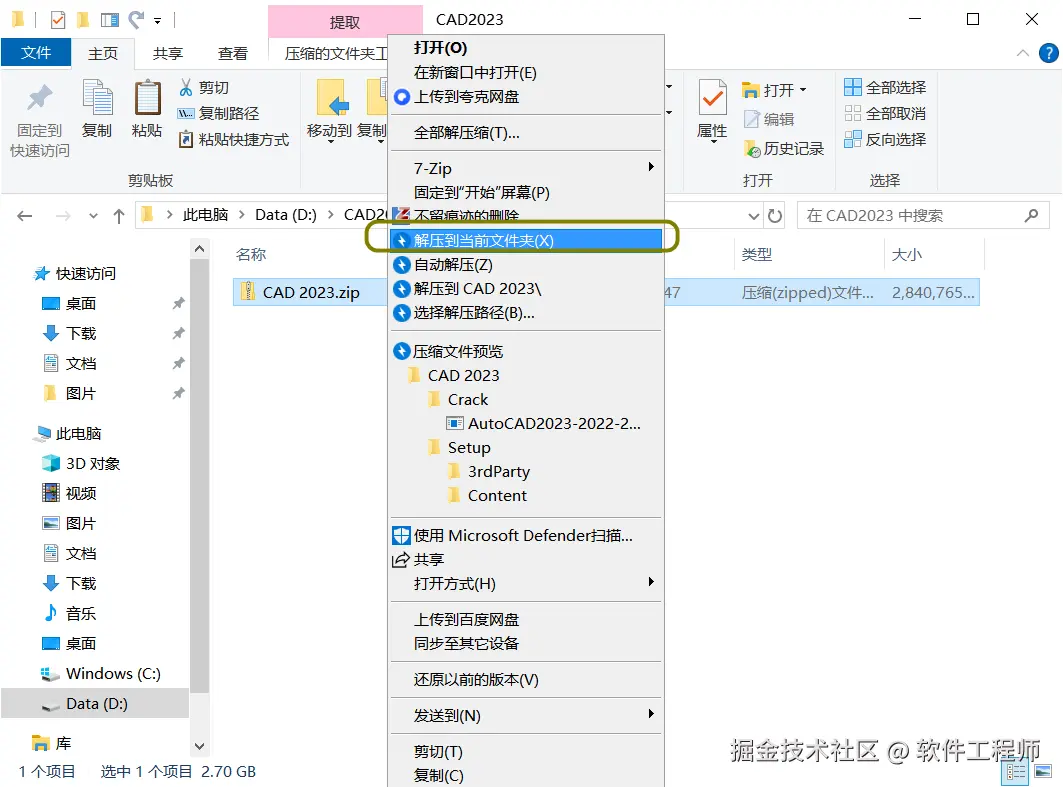The width and height of the screenshot is (1063, 787).
Task: Click Invert selection (反向选择)
Action: (x=885, y=140)
